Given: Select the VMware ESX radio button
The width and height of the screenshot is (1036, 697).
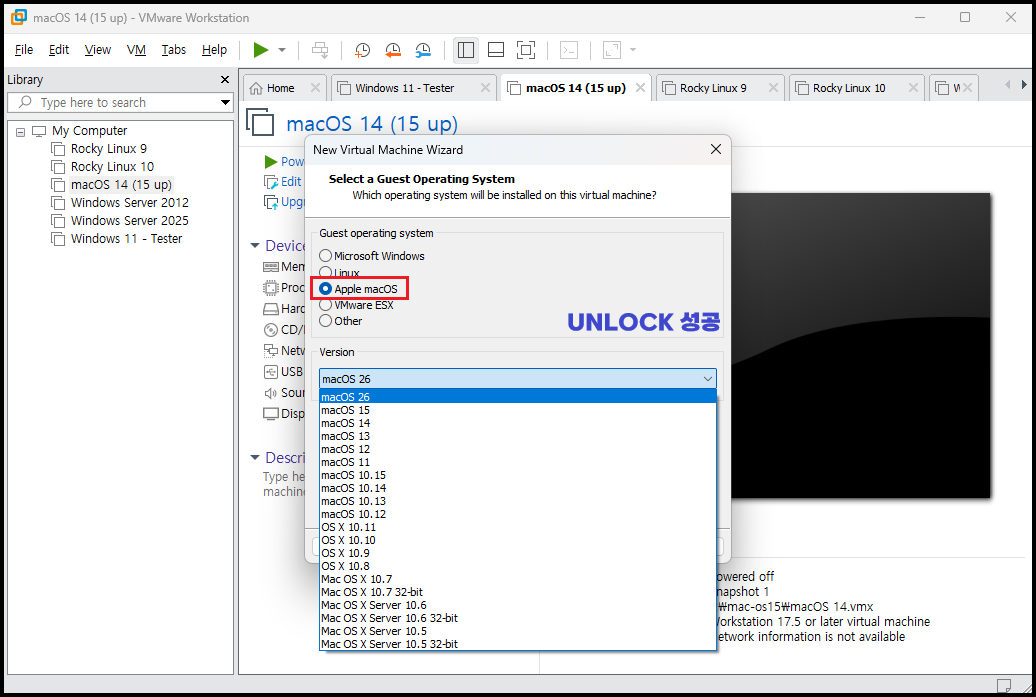Looking at the screenshot, I should [326, 305].
